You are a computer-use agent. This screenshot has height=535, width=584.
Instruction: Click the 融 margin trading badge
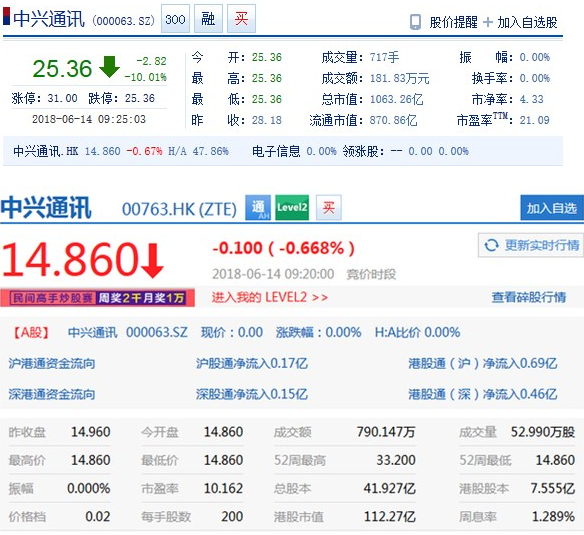click(x=208, y=19)
